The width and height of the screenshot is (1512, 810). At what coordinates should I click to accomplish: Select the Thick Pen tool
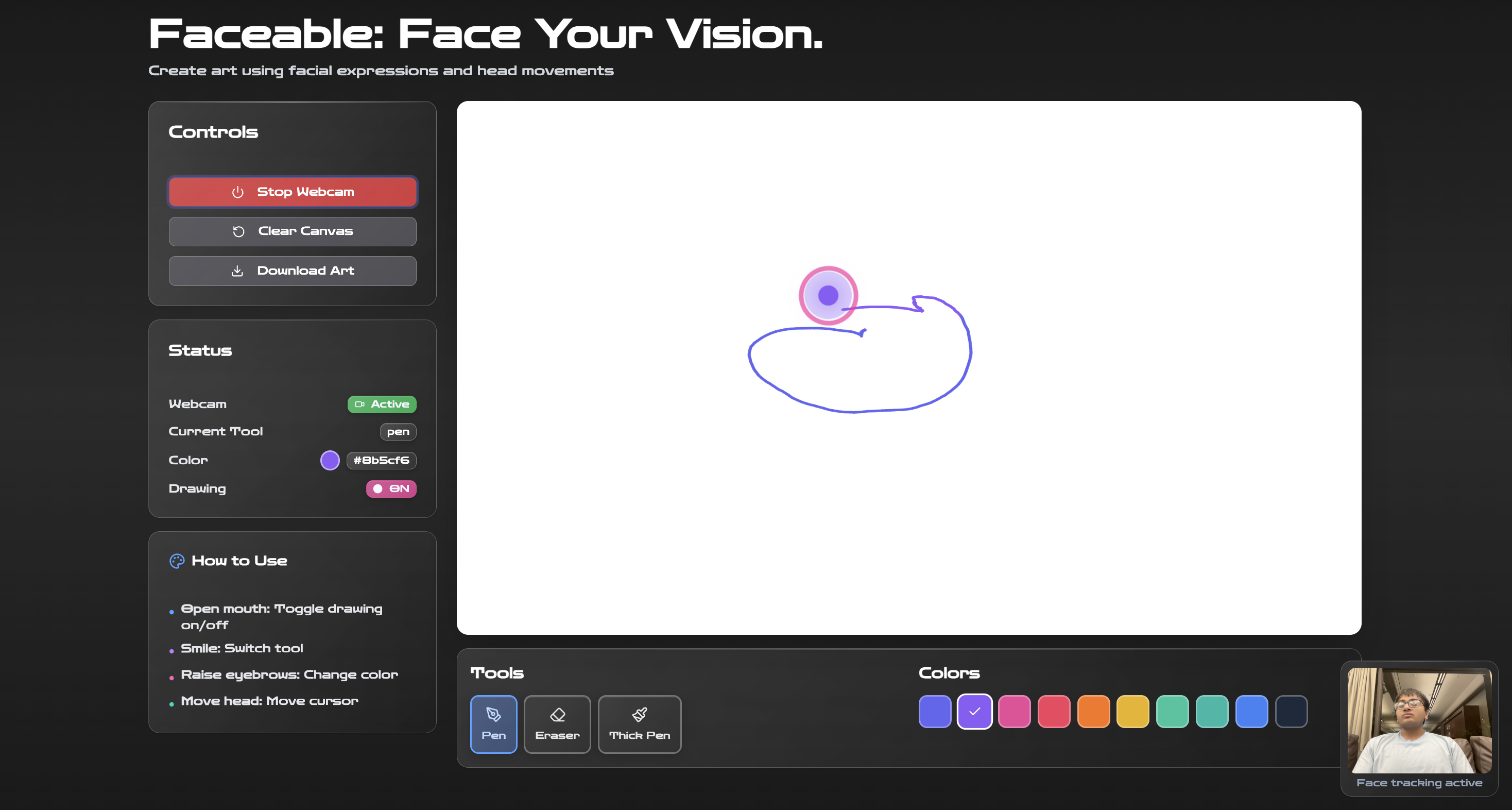click(639, 723)
